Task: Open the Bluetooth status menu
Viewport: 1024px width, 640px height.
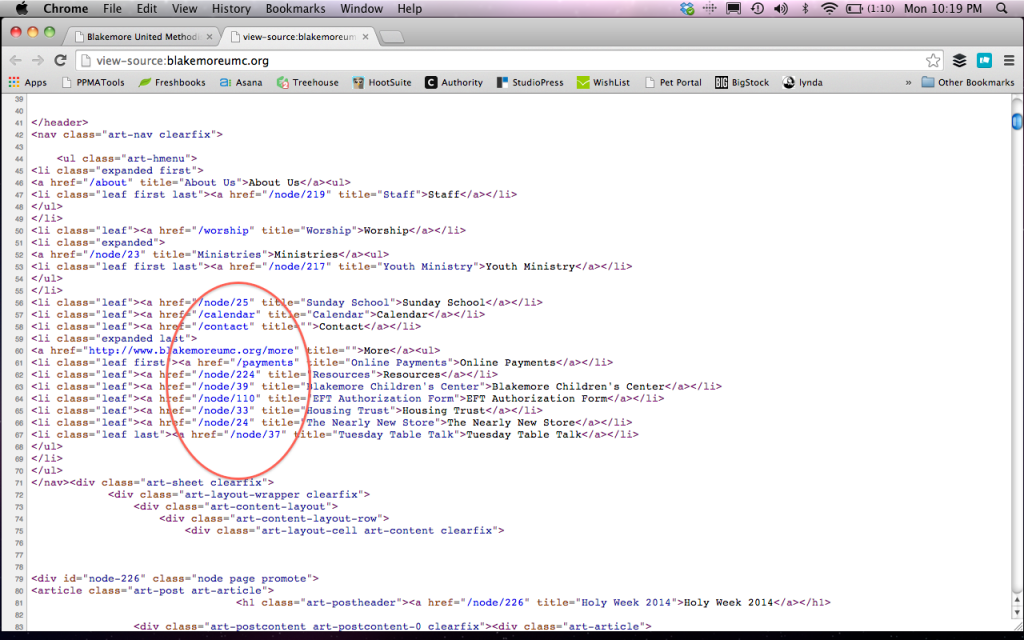Action: pyautogui.click(x=805, y=8)
